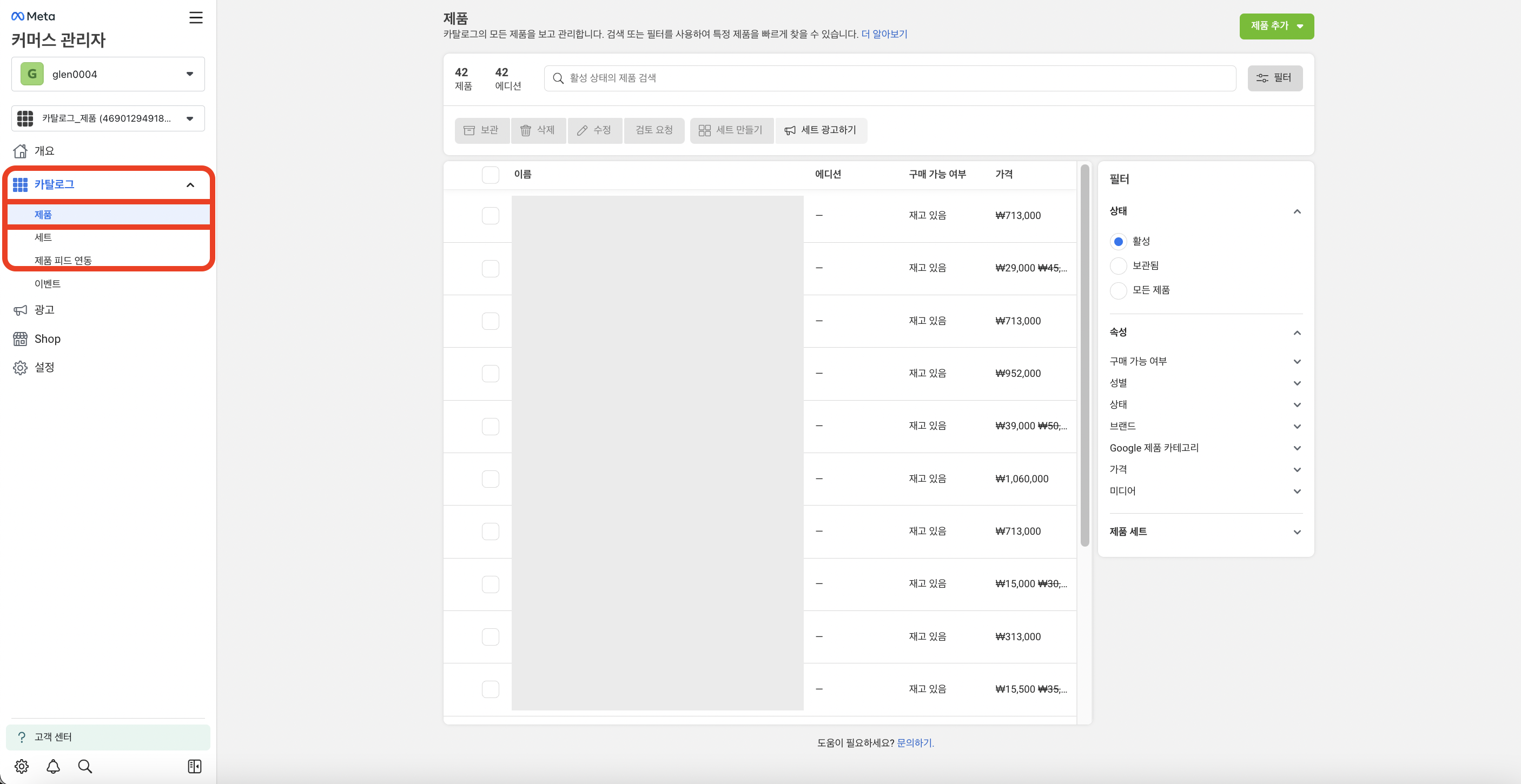Open 세트 만들기 with its grid icon
Viewport: 1521px width, 784px height.
704,130
